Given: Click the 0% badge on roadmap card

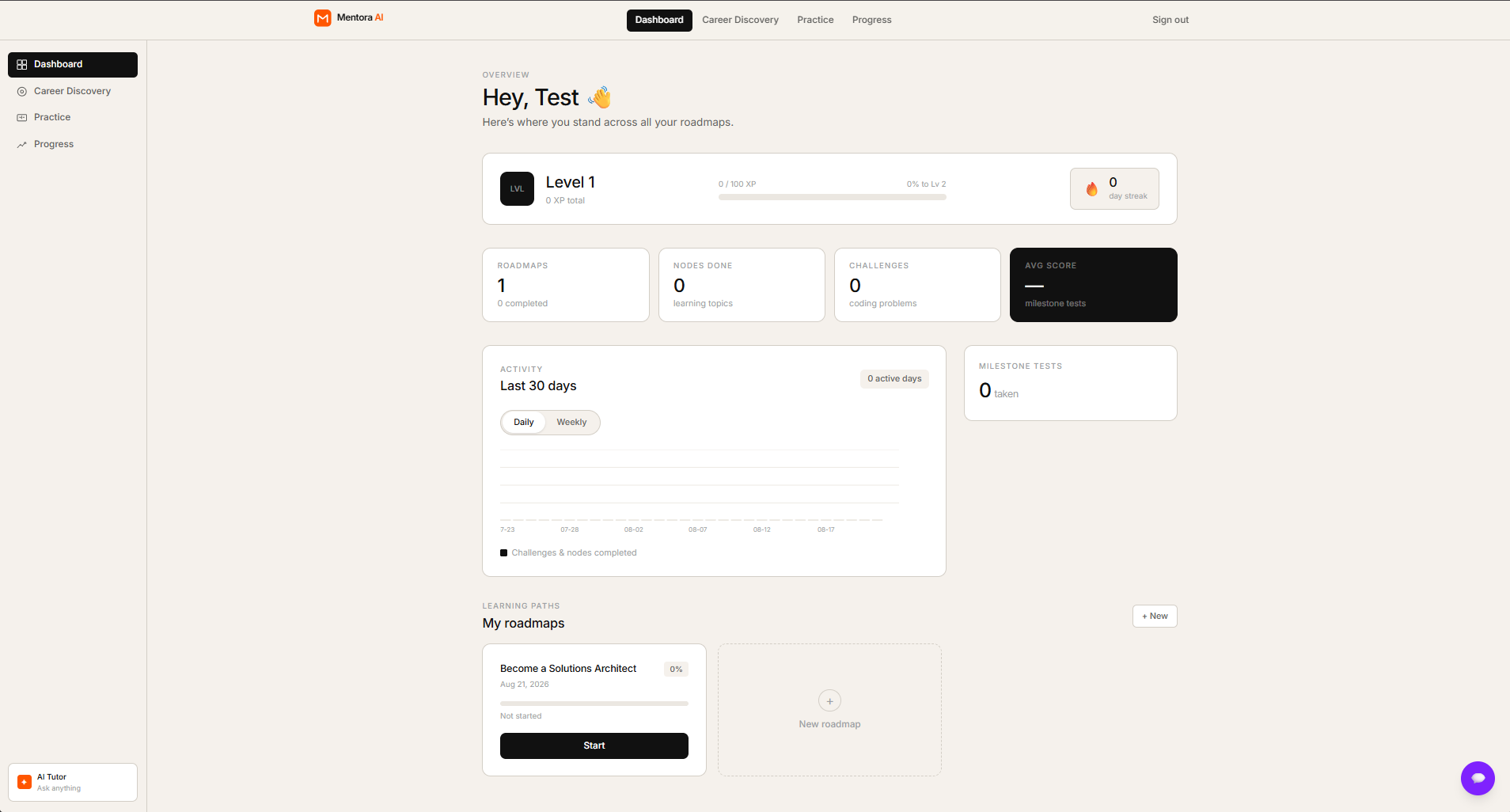Looking at the screenshot, I should (676, 670).
